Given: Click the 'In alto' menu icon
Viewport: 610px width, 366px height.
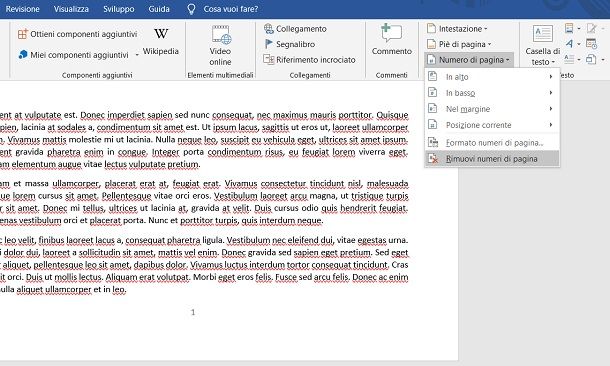Looking at the screenshot, I should click(433, 77).
